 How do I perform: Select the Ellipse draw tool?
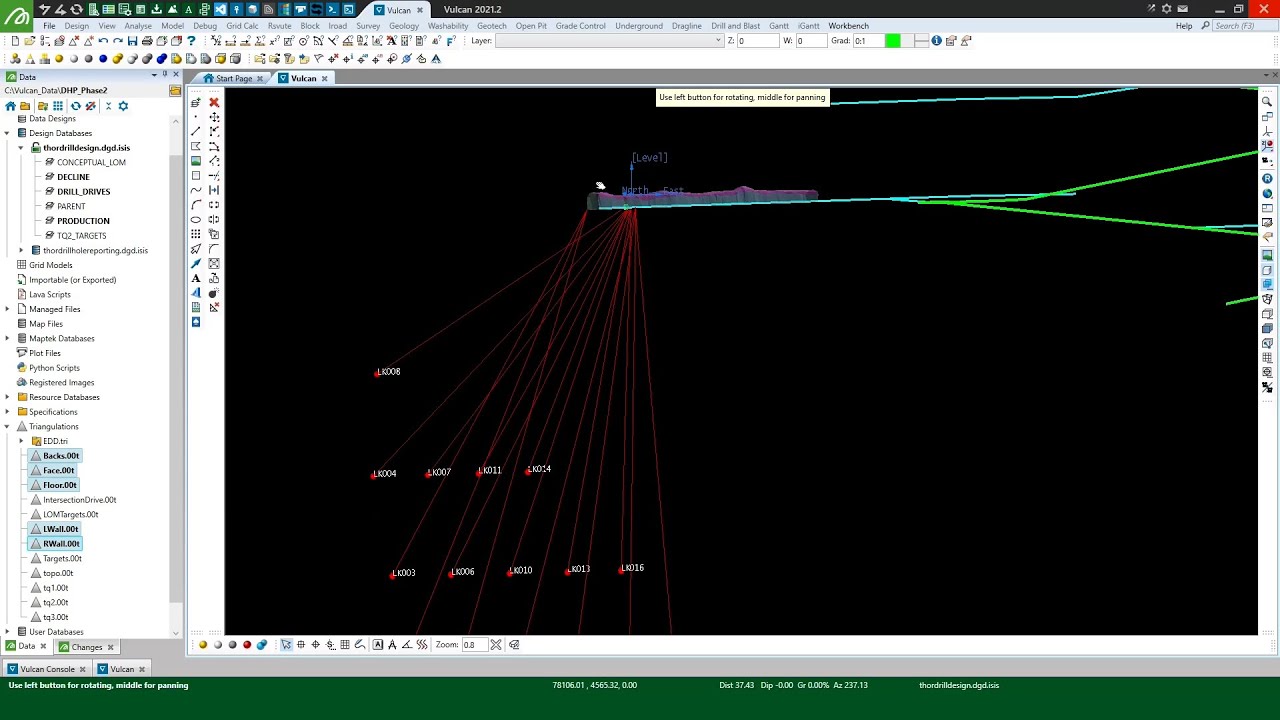196,219
